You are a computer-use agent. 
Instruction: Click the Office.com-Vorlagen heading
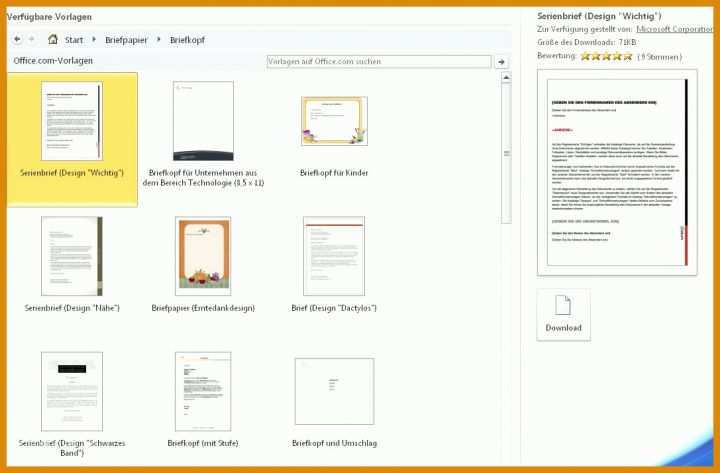pyautogui.click(x=53, y=61)
